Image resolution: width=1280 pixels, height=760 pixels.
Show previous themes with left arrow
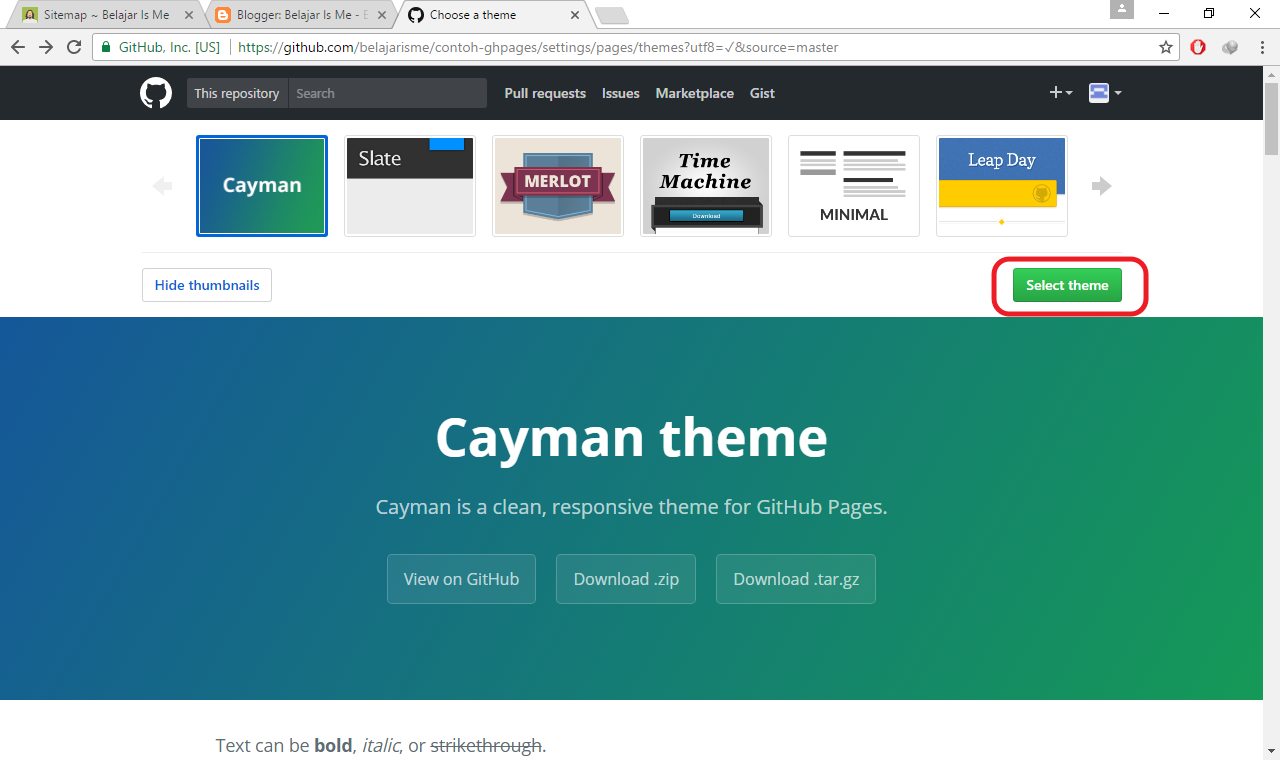(162, 186)
